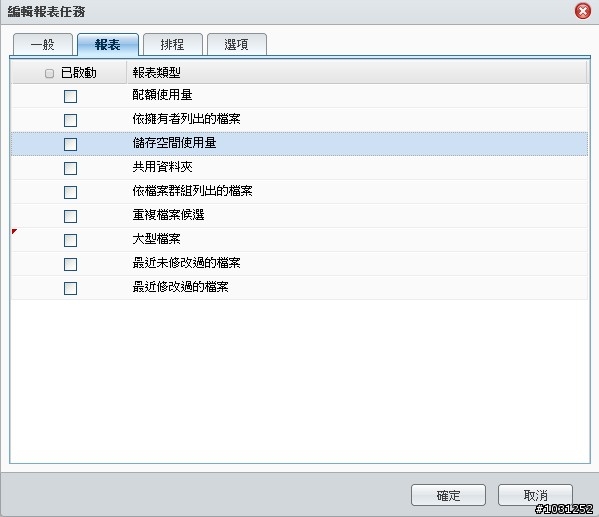Enable the 配額使用量 report checkbox
The image size is (599, 517).
pyautogui.click(x=70, y=96)
